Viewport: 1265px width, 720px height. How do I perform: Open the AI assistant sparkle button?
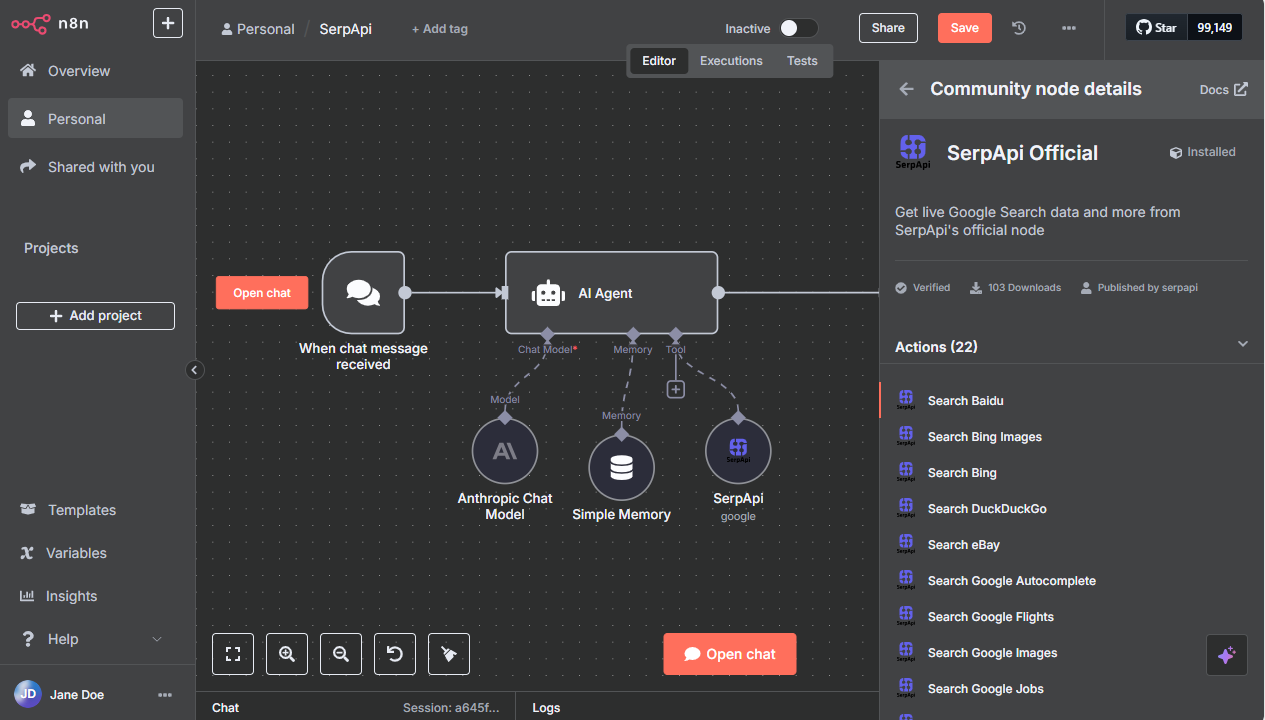click(x=1227, y=655)
